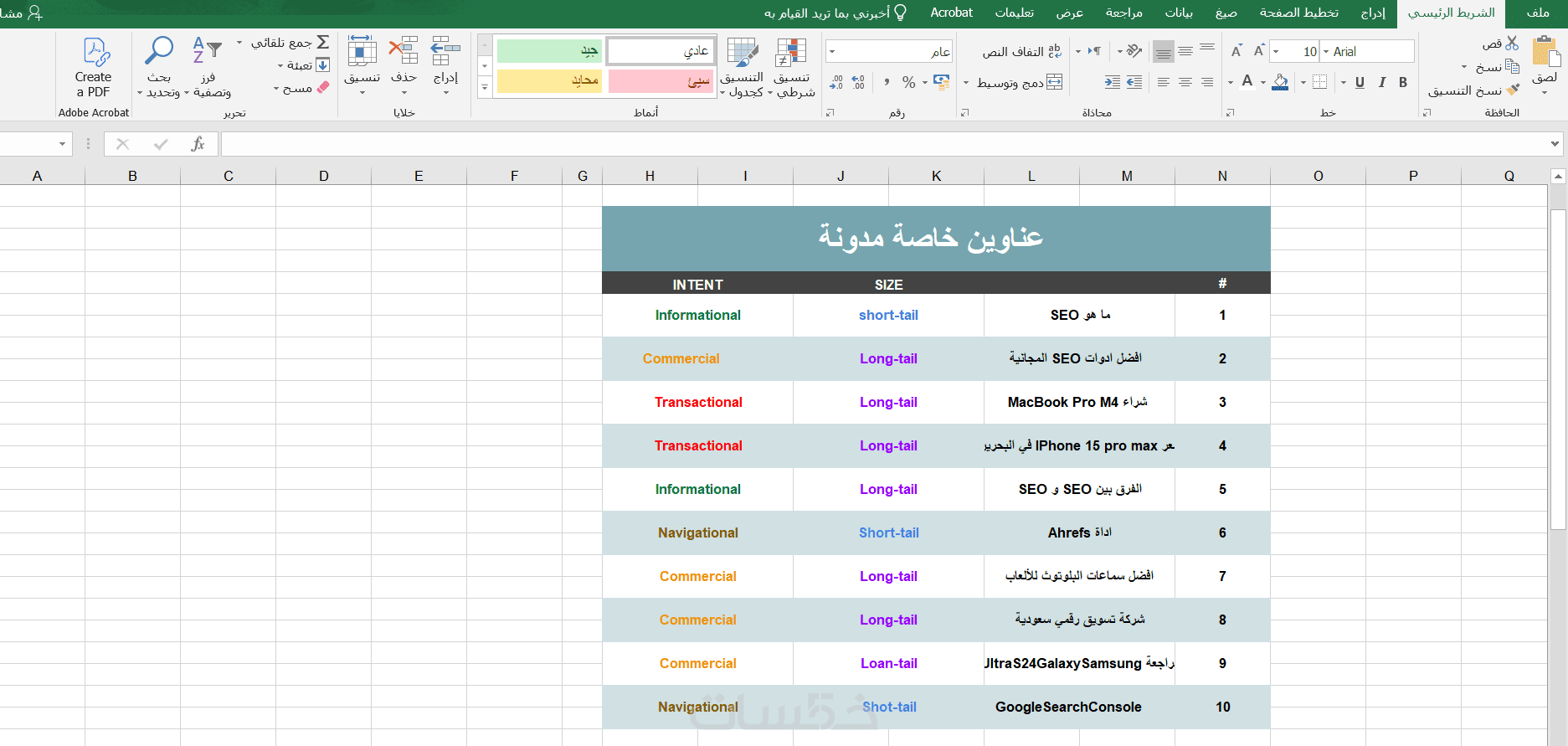The image size is (1568, 746).
Task: Click the AutoSum sigma (جمع تلقائي) icon
Action: click(x=323, y=42)
